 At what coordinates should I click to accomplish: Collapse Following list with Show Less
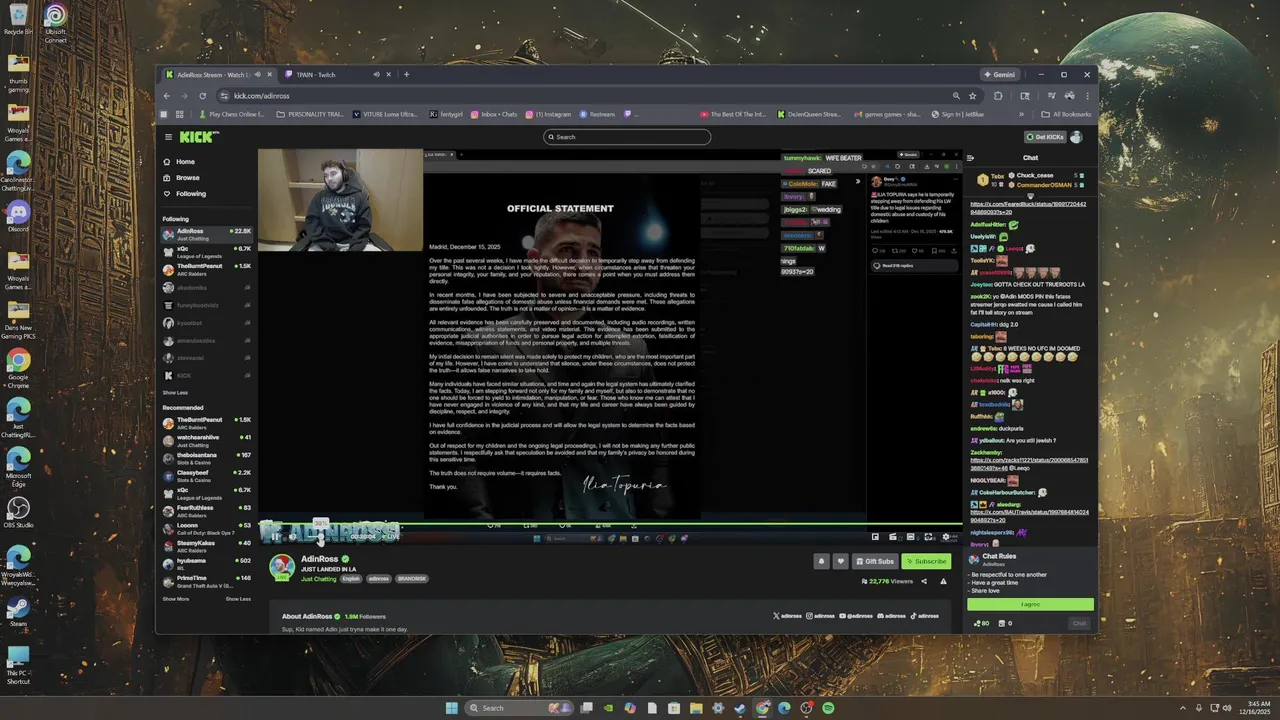[x=175, y=393]
